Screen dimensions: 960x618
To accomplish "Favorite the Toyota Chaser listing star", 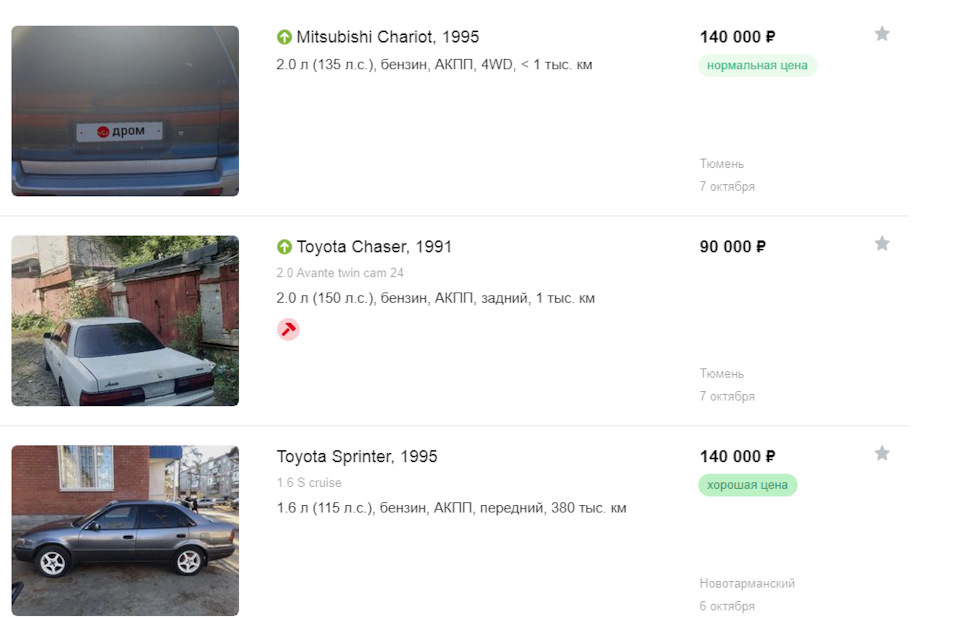I will [x=881, y=244].
